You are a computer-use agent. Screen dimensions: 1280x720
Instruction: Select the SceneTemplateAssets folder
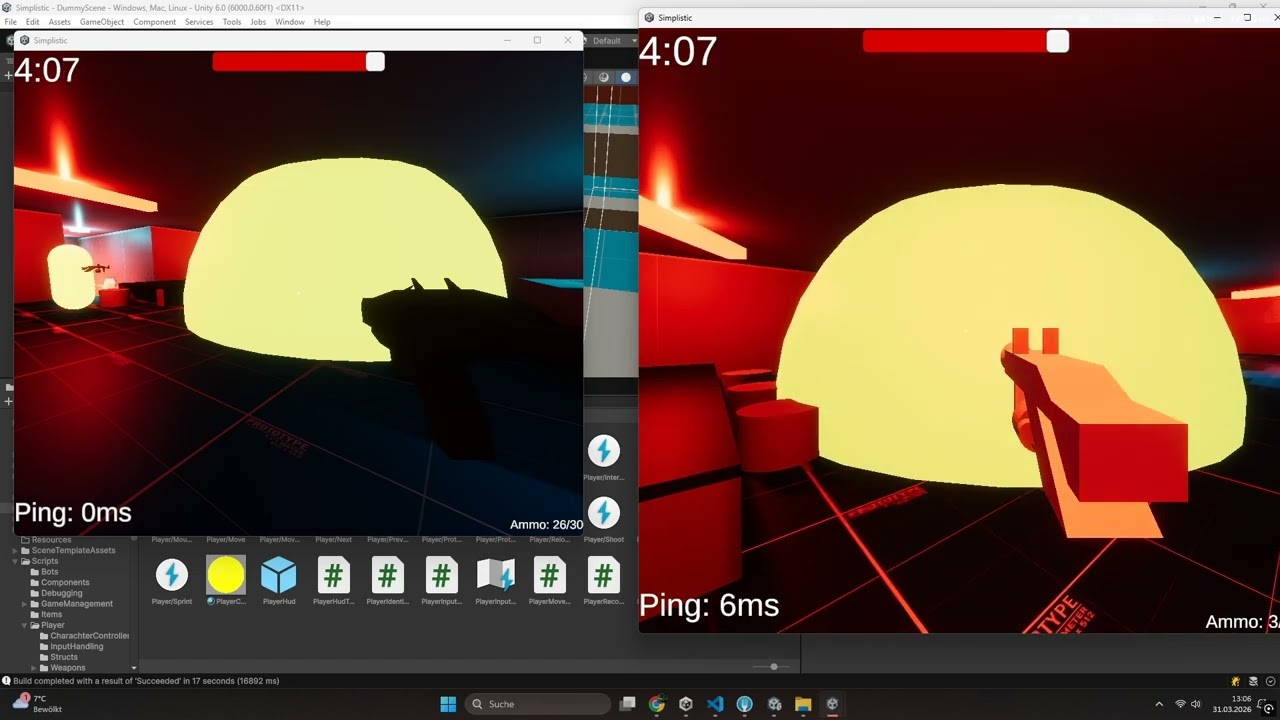click(x=72, y=550)
